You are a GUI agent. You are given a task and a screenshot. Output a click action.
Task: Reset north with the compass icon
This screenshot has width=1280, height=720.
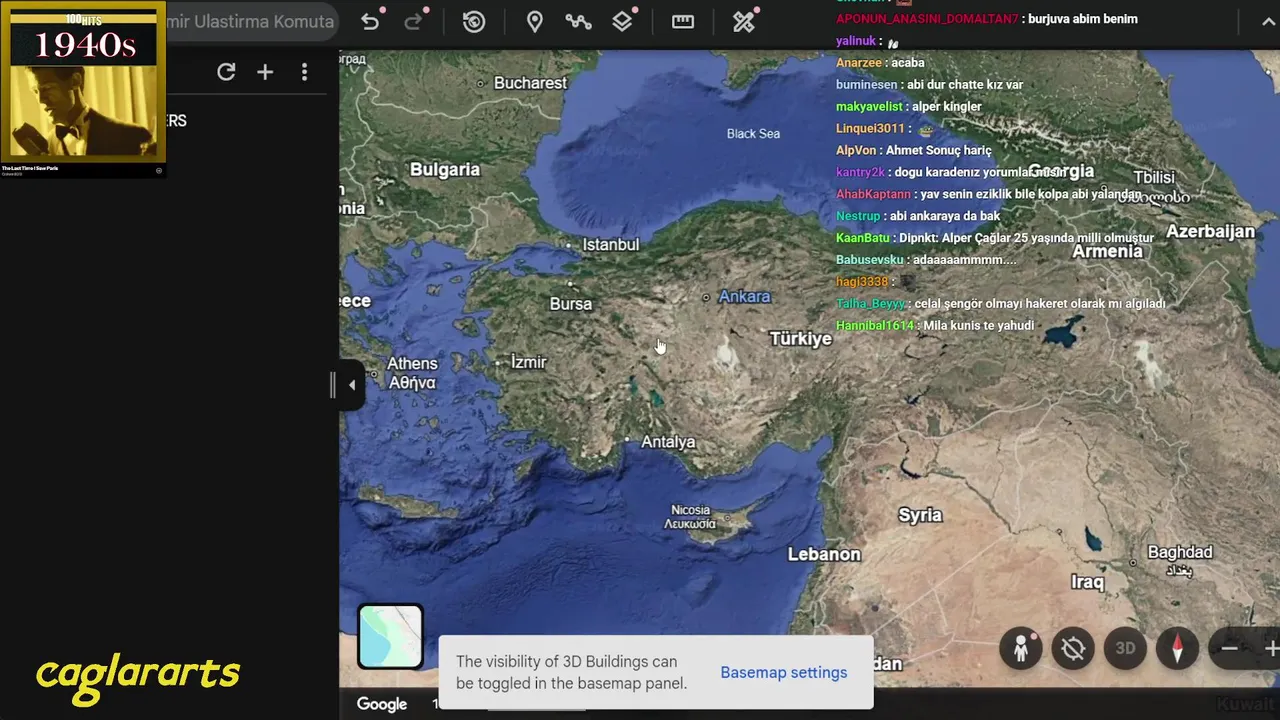point(1177,648)
